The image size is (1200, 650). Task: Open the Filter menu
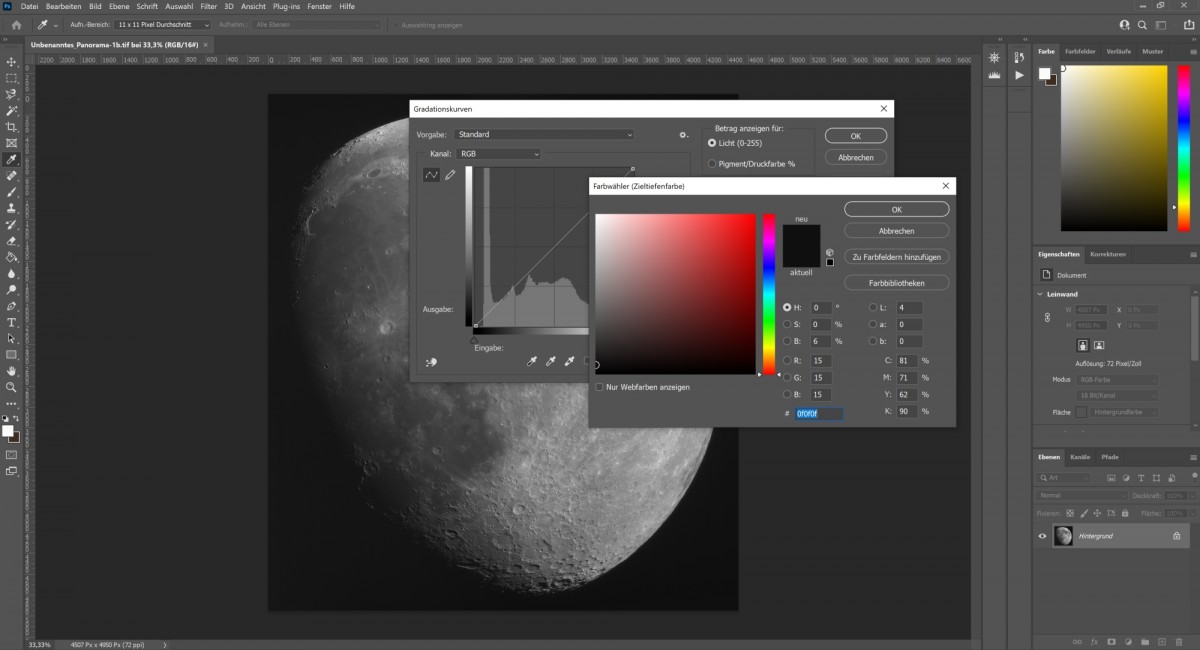click(208, 7)
